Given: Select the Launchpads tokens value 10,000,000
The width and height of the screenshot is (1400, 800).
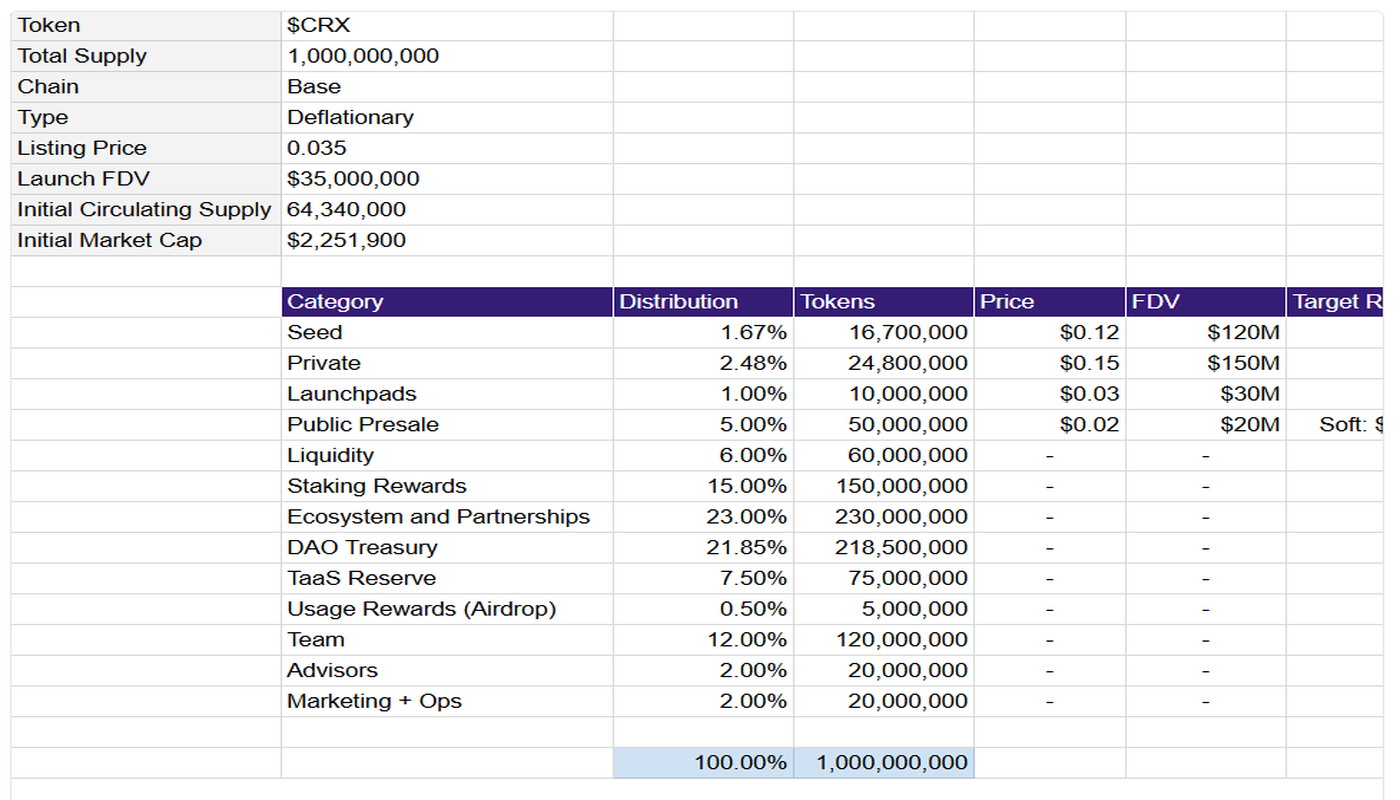Looking at the screenshot, I should click(884, 394).
